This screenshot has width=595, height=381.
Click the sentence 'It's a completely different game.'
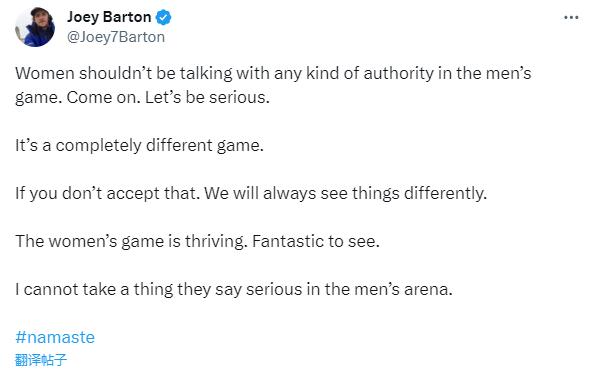click(139, 145)
